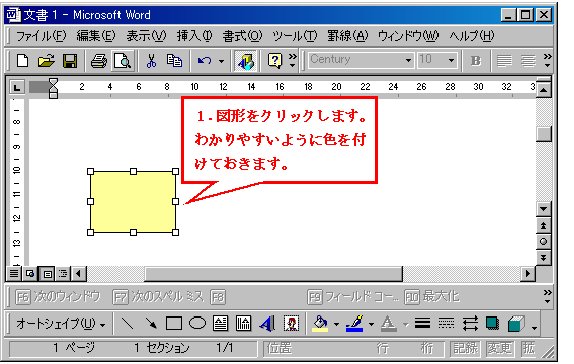This screenshot has width=574, height=364.
Task: Select the Oval drawing tool
Action: (198, 323)
